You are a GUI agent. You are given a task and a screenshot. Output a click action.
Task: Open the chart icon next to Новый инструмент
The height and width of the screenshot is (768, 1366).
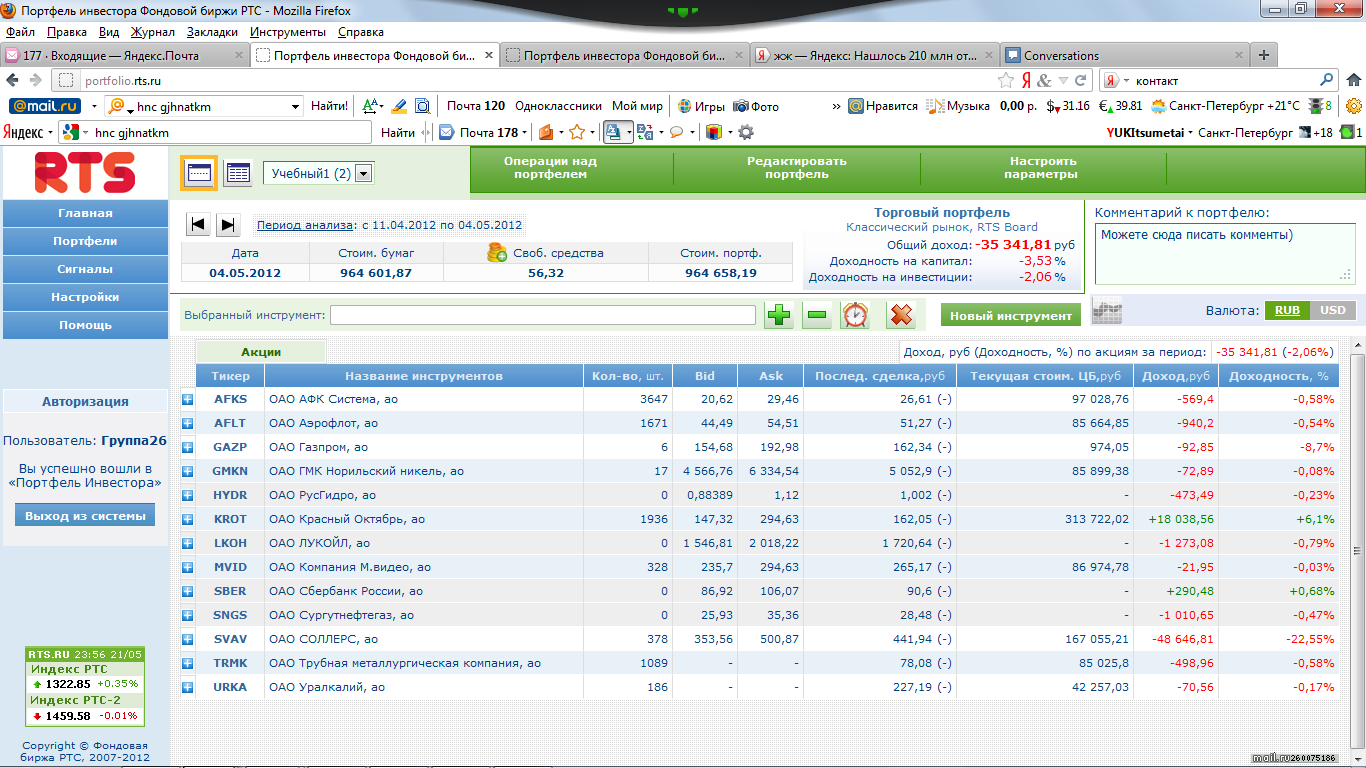[x=1106, y=312]
